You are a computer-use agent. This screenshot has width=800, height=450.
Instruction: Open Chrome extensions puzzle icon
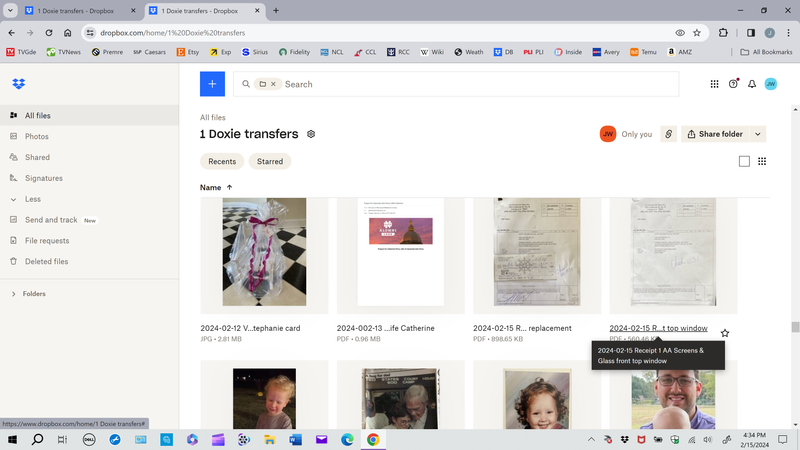723,33
